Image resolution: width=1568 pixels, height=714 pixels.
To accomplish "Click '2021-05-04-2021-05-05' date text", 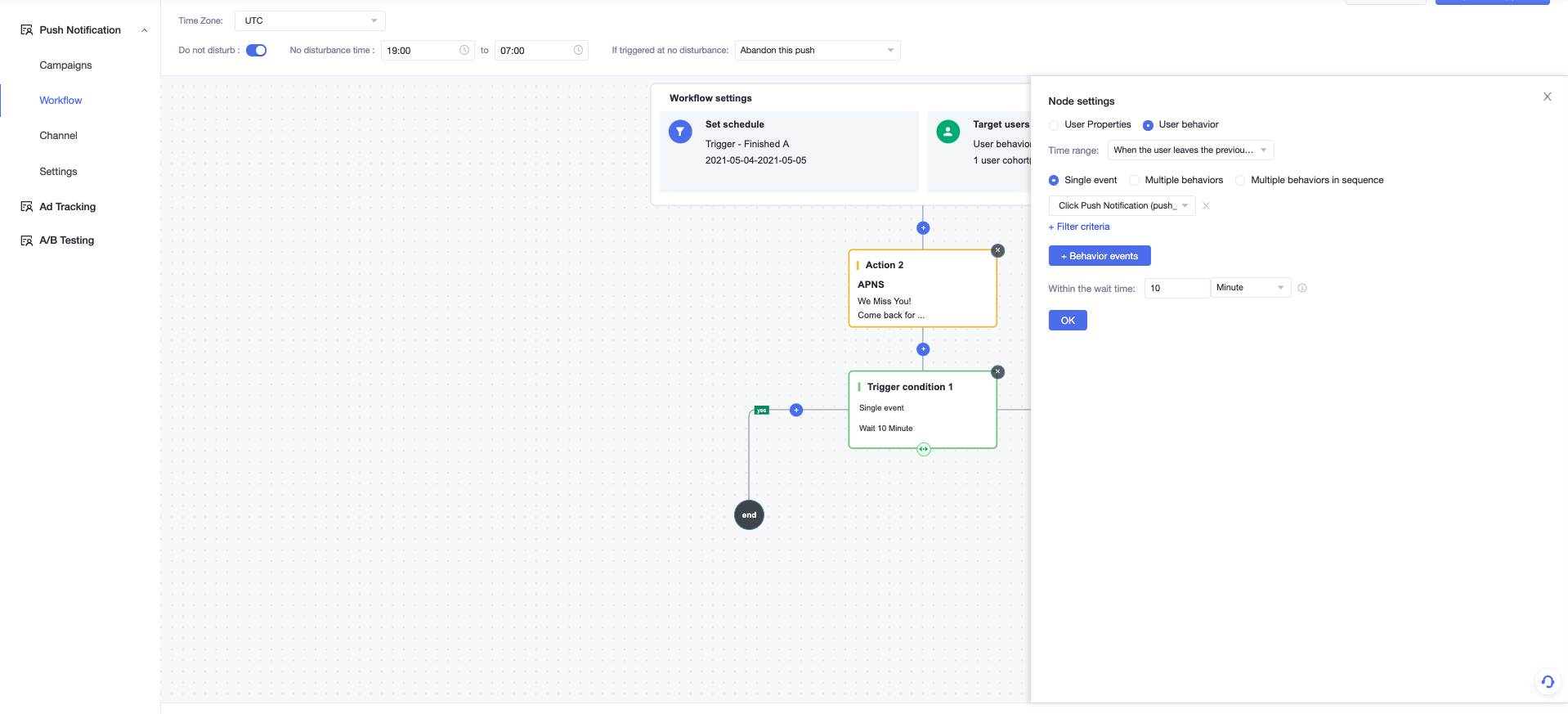I will [755, 160].
